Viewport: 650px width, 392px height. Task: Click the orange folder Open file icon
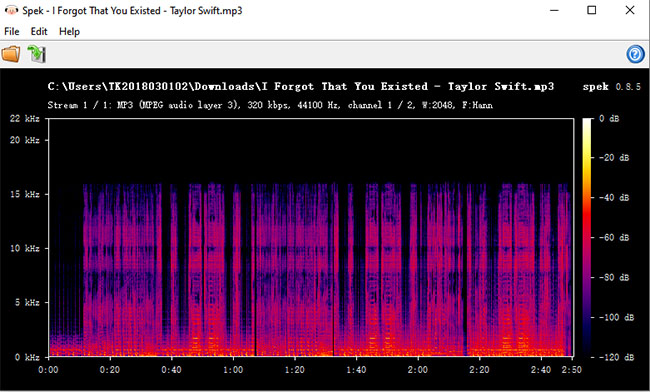[11, 54]
